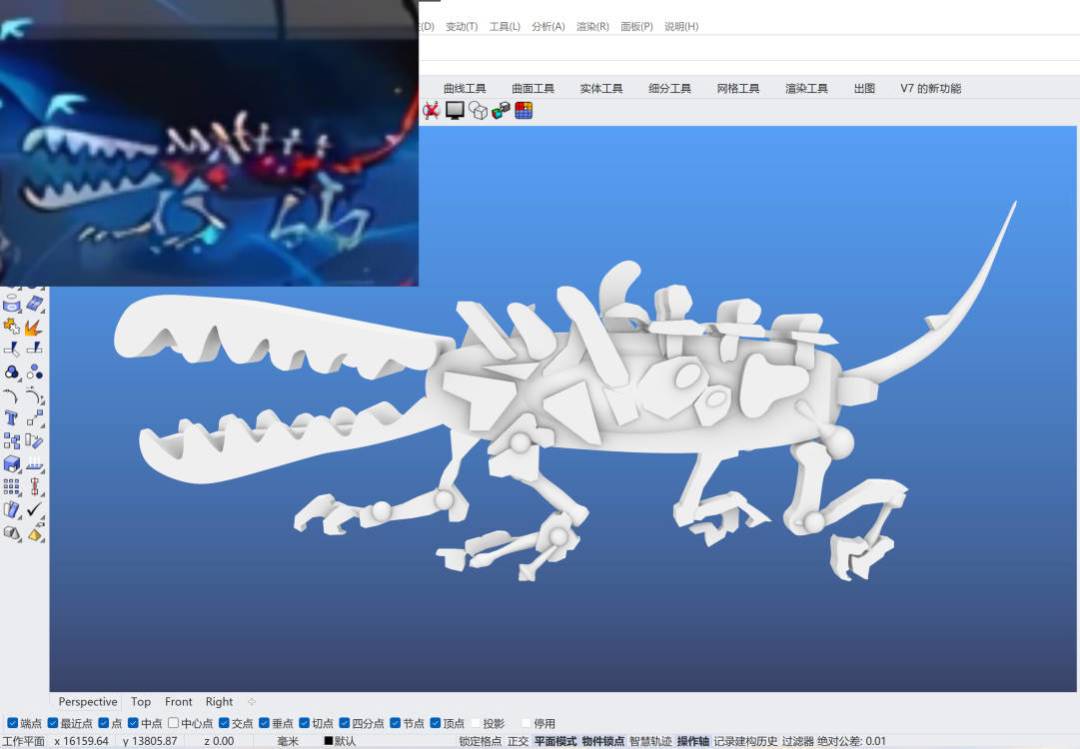This screenshot has width=1080, height=749.
Task: Choose the solid arc curve fillet tool
Action: [x=12, y=396]
